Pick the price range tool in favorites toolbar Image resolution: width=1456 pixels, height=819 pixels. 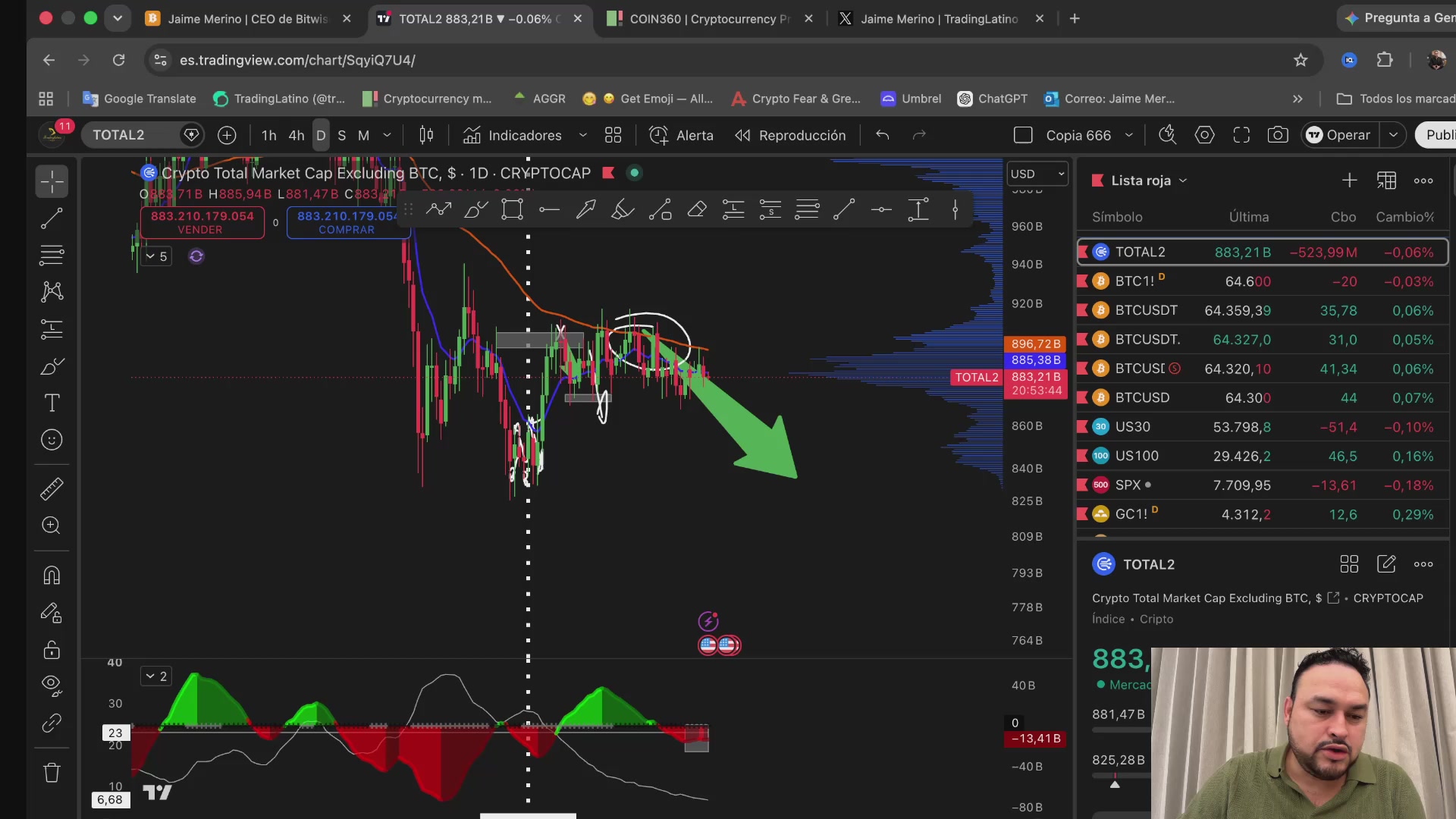918,209
